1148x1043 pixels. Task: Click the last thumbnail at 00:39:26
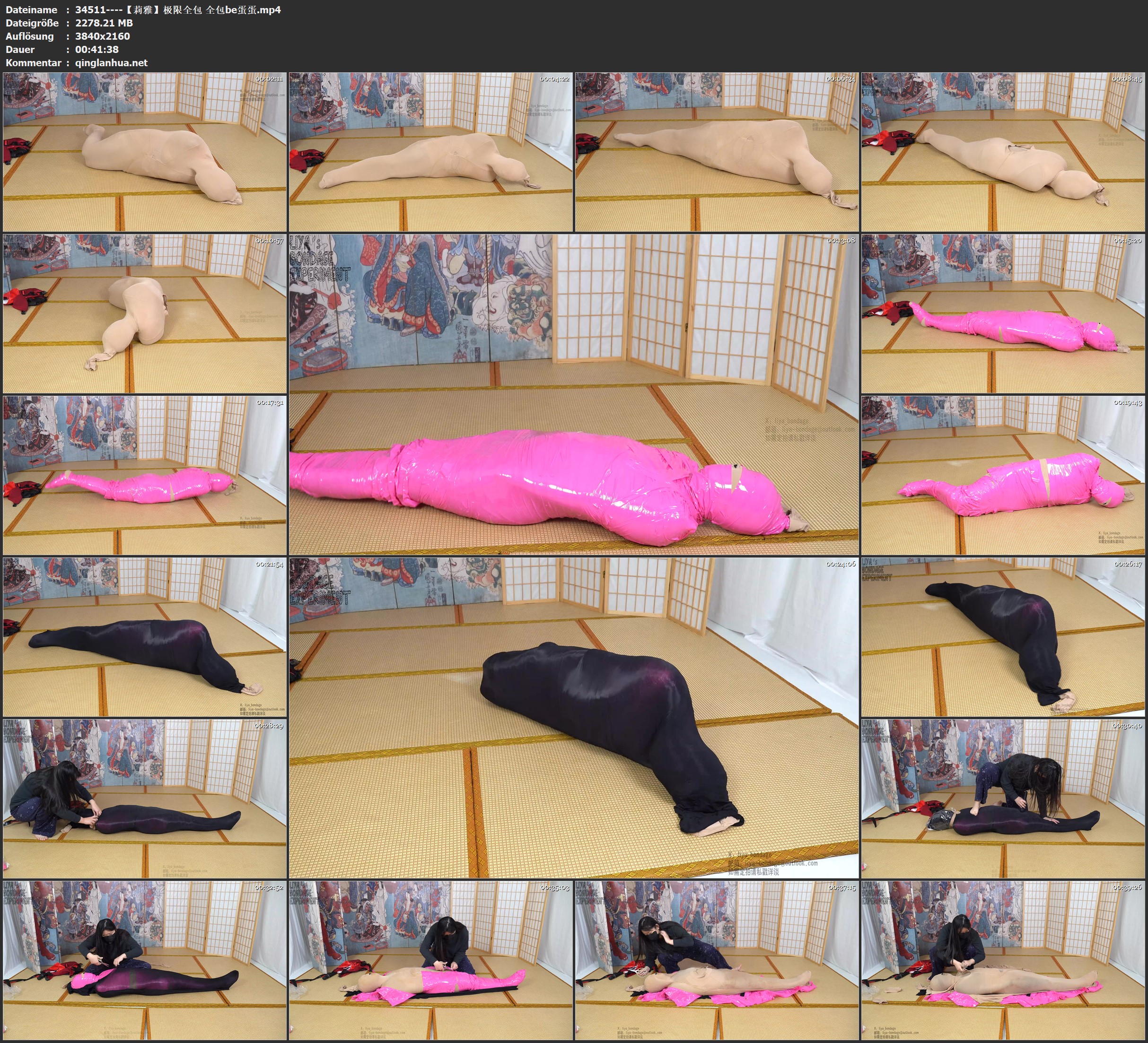1003,960
